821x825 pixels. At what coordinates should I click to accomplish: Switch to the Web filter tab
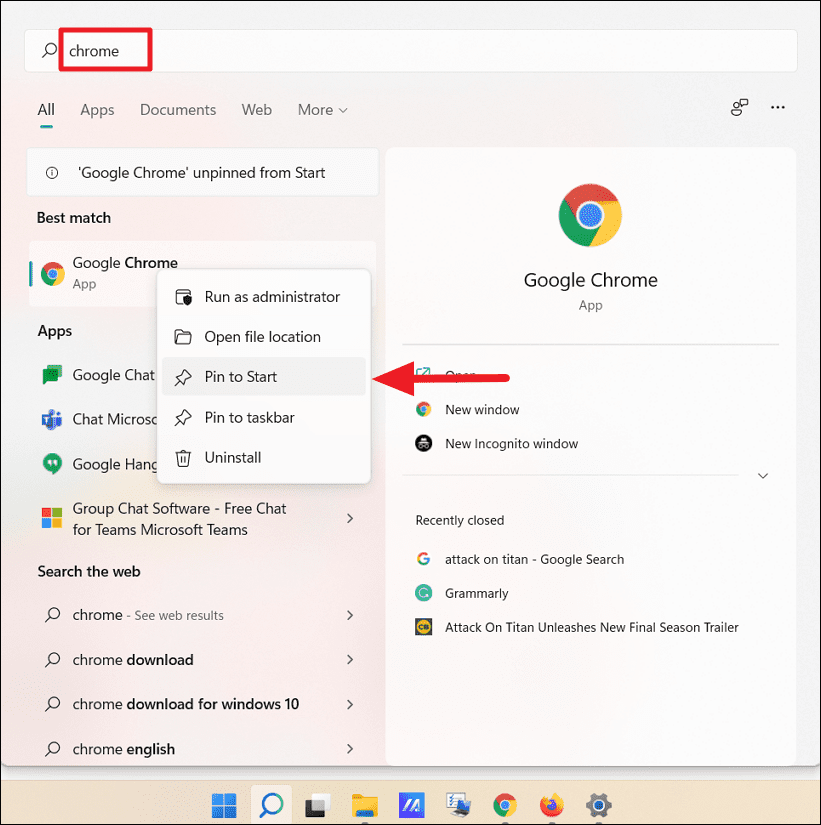pyautogui.click(x=257, y=109)
